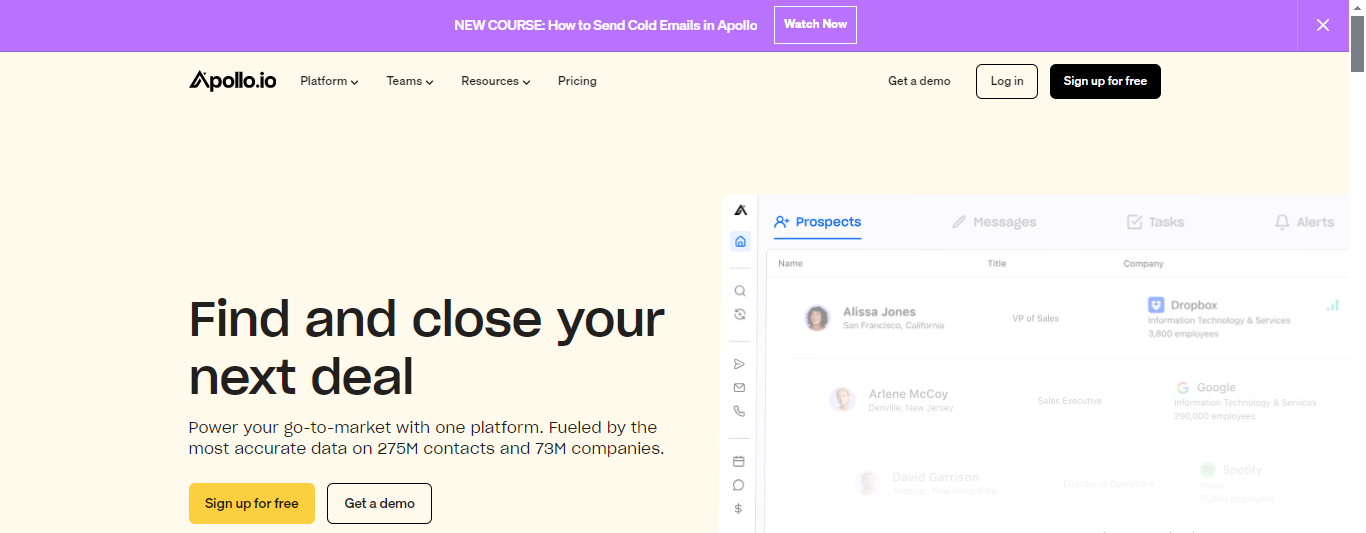Click the home icon in the sidebar

[x=740, y=241]
